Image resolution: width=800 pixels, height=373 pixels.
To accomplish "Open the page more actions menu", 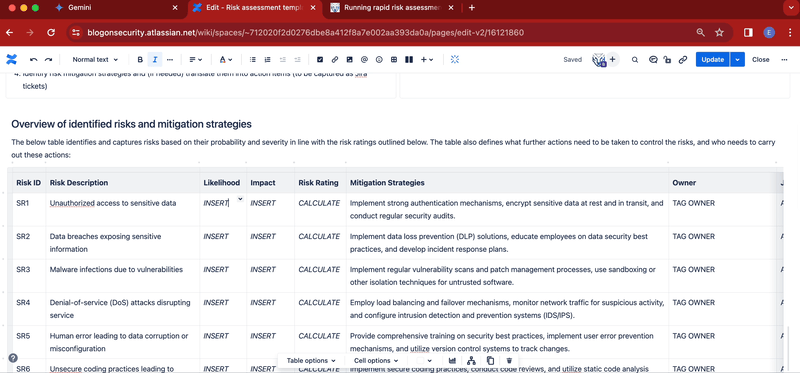I will (784, 60).
